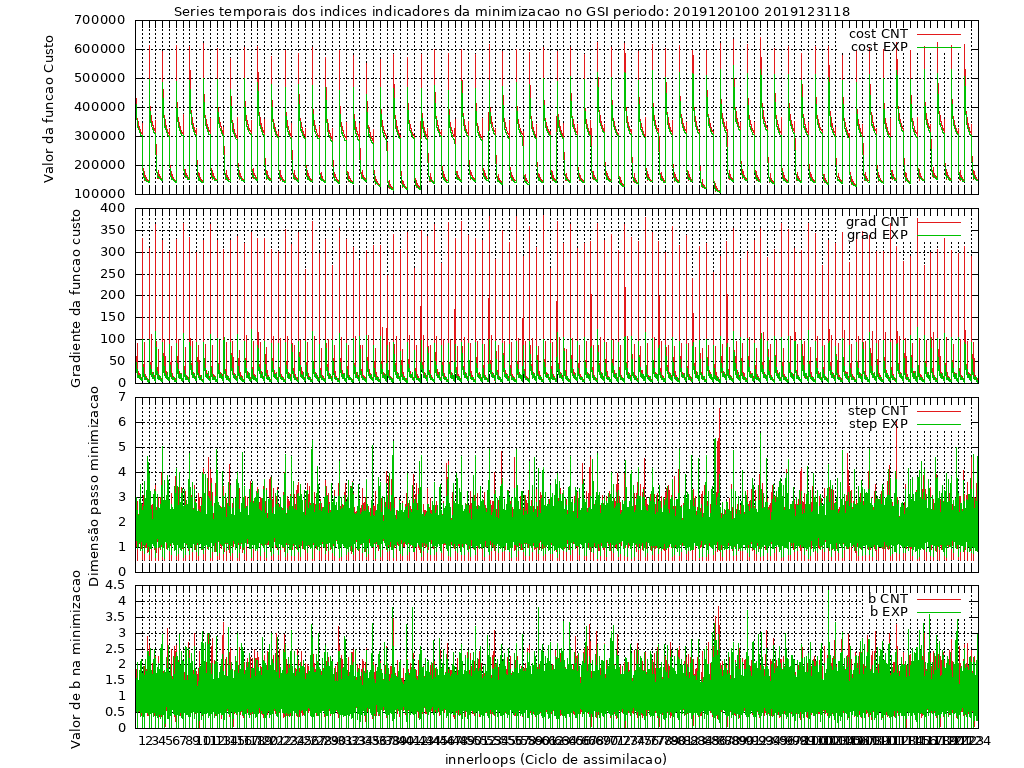Select the 150 tick on gradient axis
Screen dimensions: 1024x768
tap(114, 317)
